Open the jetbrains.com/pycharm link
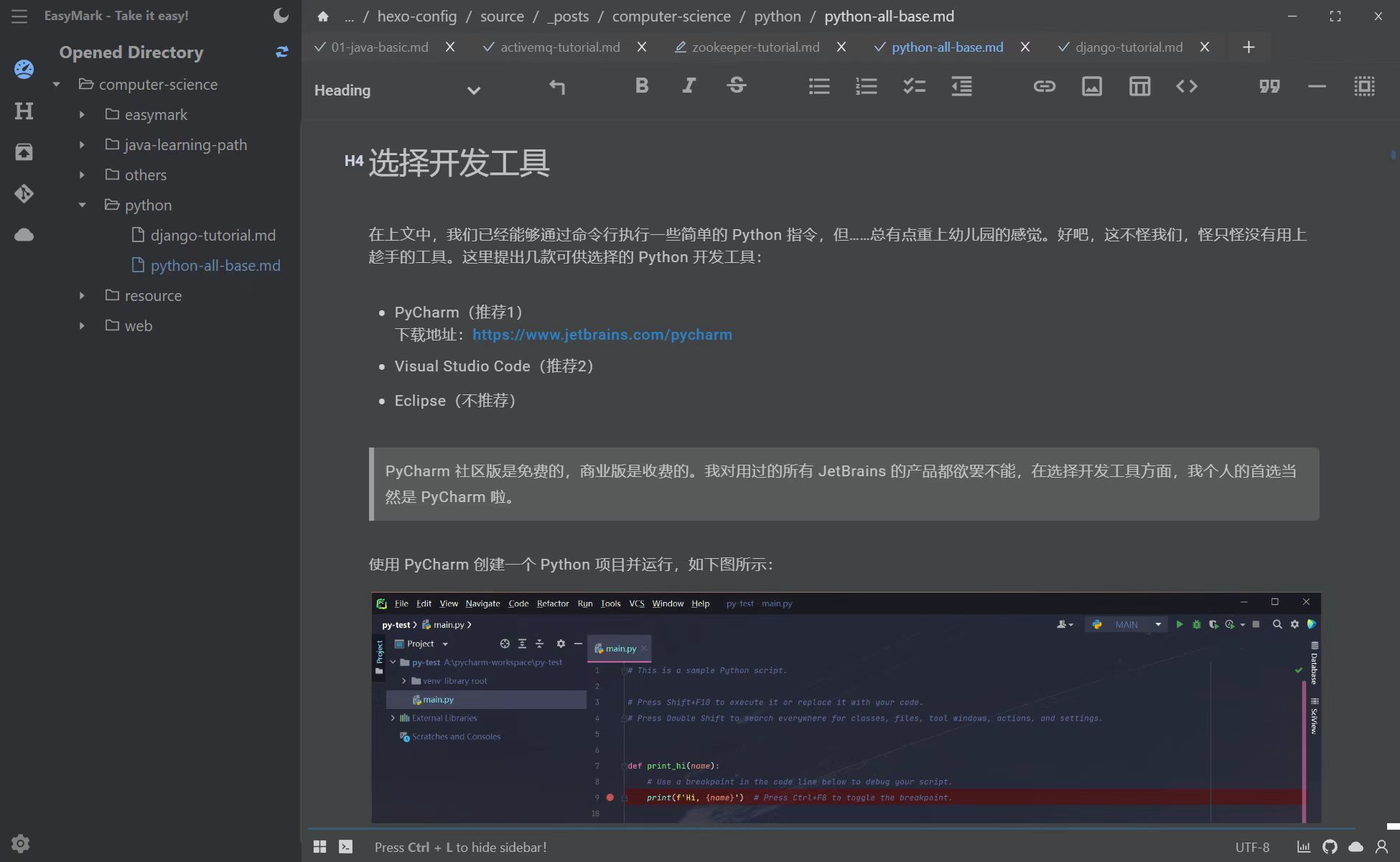Screen dimensions: 1400x862 point(602,335)
